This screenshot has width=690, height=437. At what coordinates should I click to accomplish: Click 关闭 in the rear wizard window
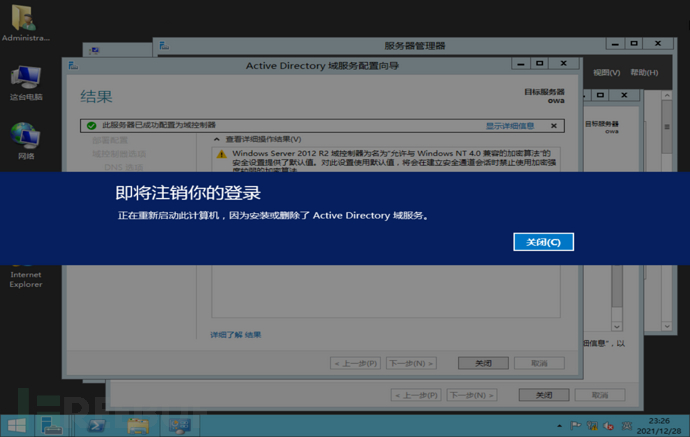(544, 395)
